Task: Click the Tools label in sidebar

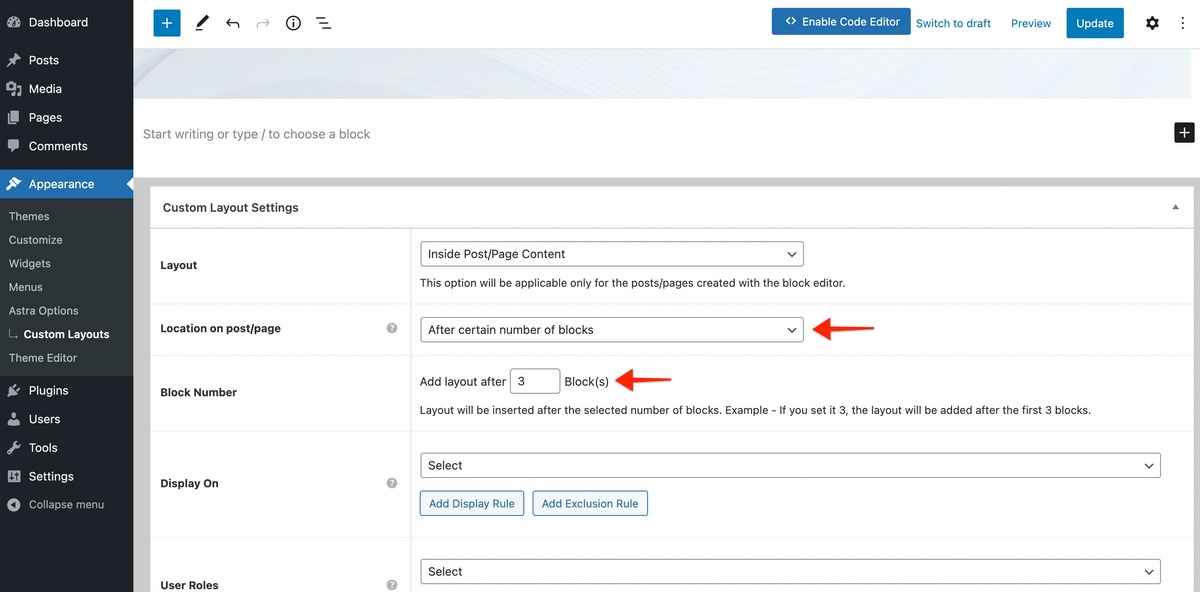Action: coord(43,447)
